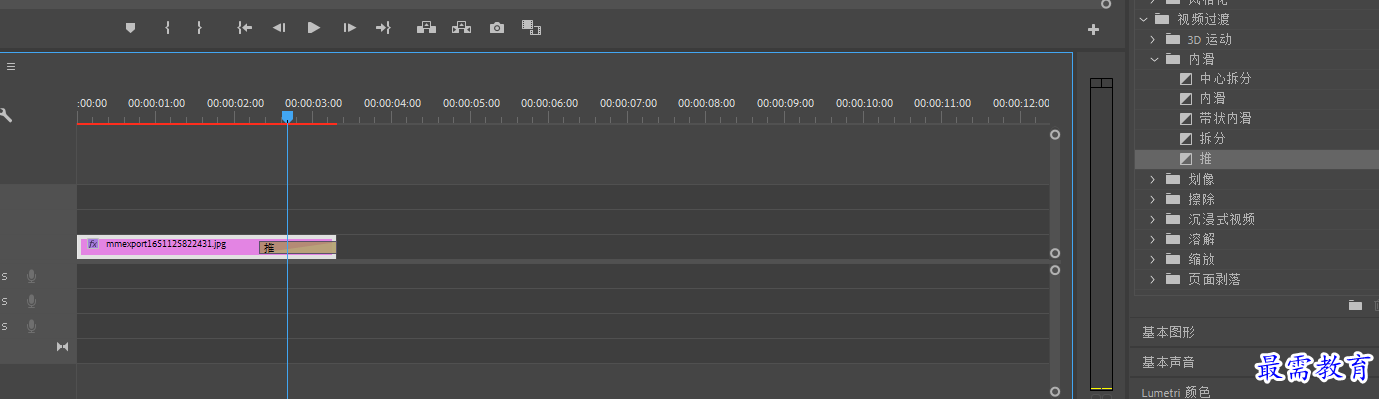1379x399 pixels.
Task: Expand the 溶解 transitions folder
Action: (1152, 239)
